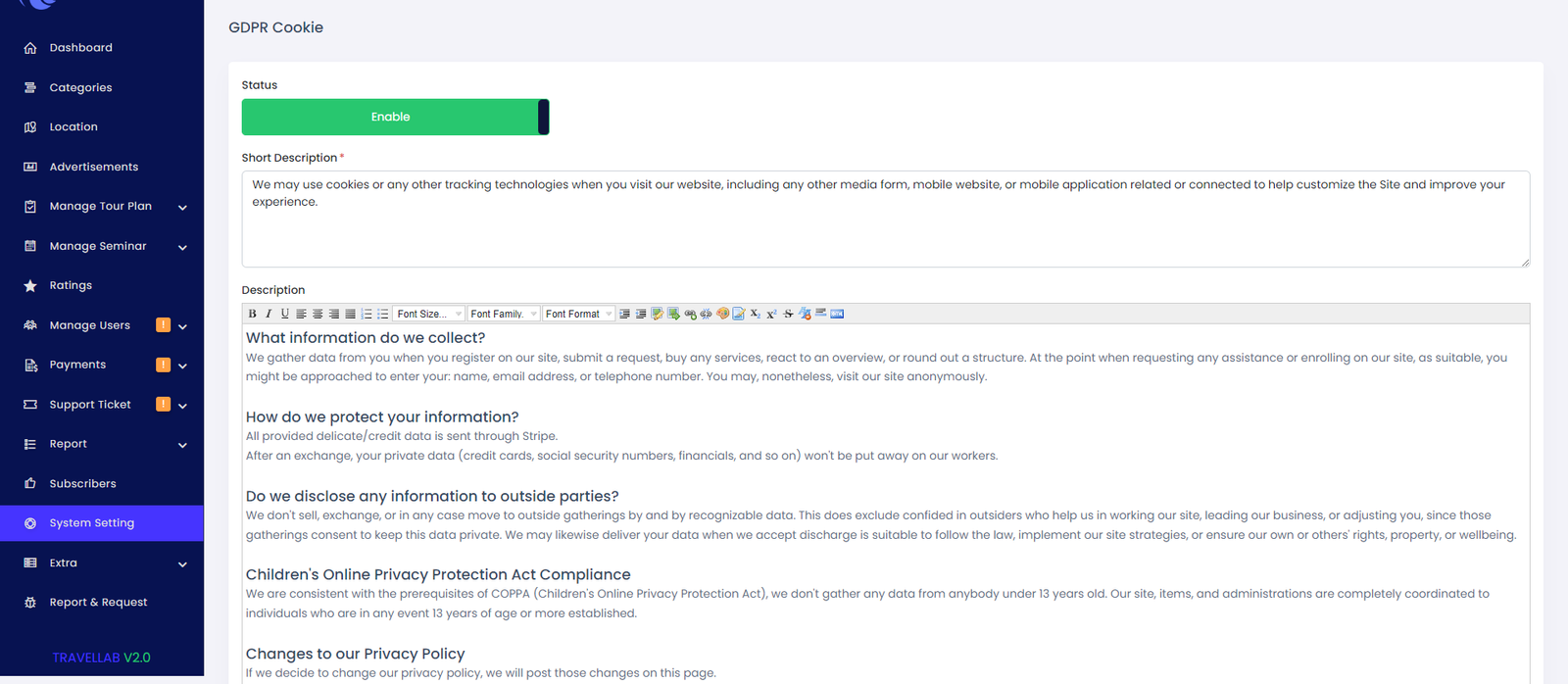The height and width of the screenshot is (684, 1568).
Task: Apply italic formatting in the editor
Action: coord(269,314)
